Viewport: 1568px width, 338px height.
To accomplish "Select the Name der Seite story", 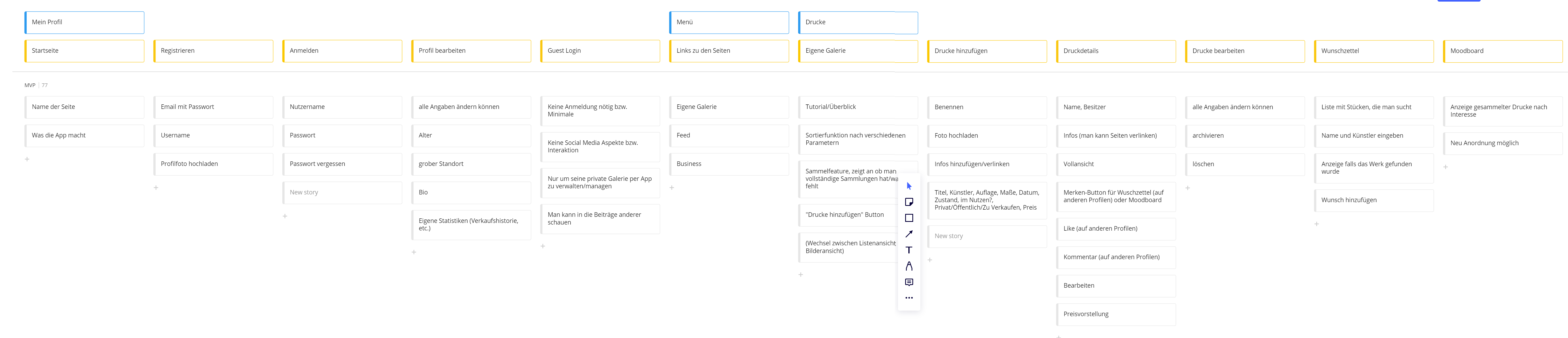I will coord(84,107).
